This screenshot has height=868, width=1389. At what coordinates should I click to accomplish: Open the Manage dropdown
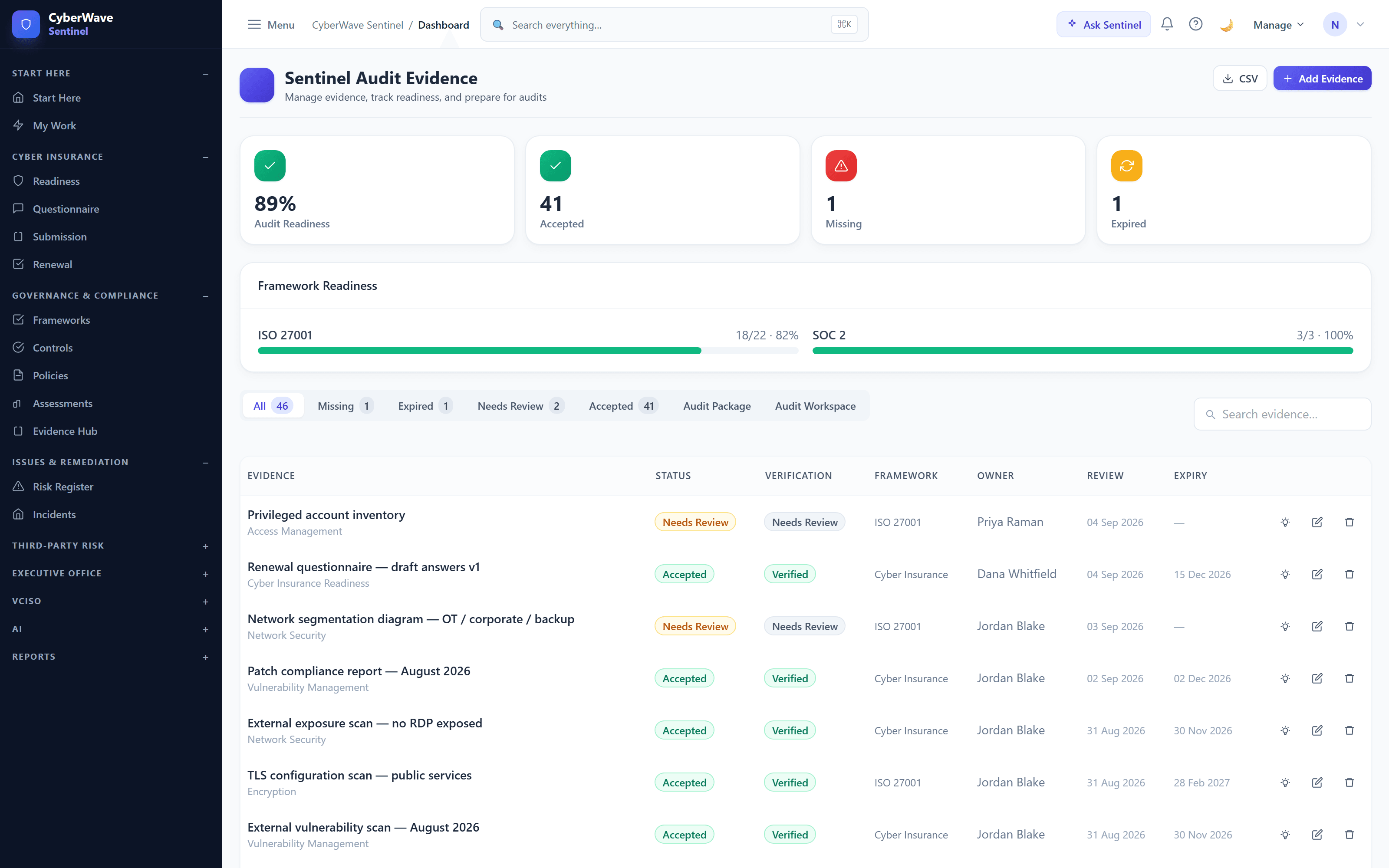click(x=1278, y=25)
